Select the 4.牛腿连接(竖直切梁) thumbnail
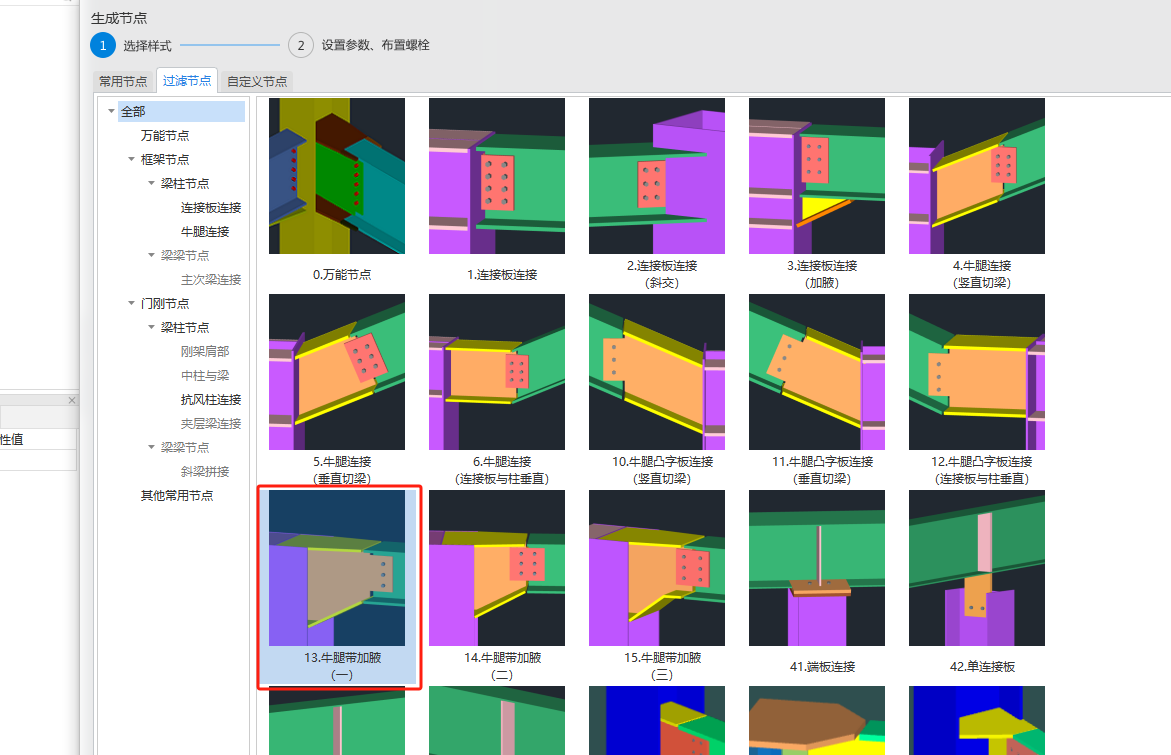Image resolution: width=1171 pixels, height=755 pixels. pos(977,176)
